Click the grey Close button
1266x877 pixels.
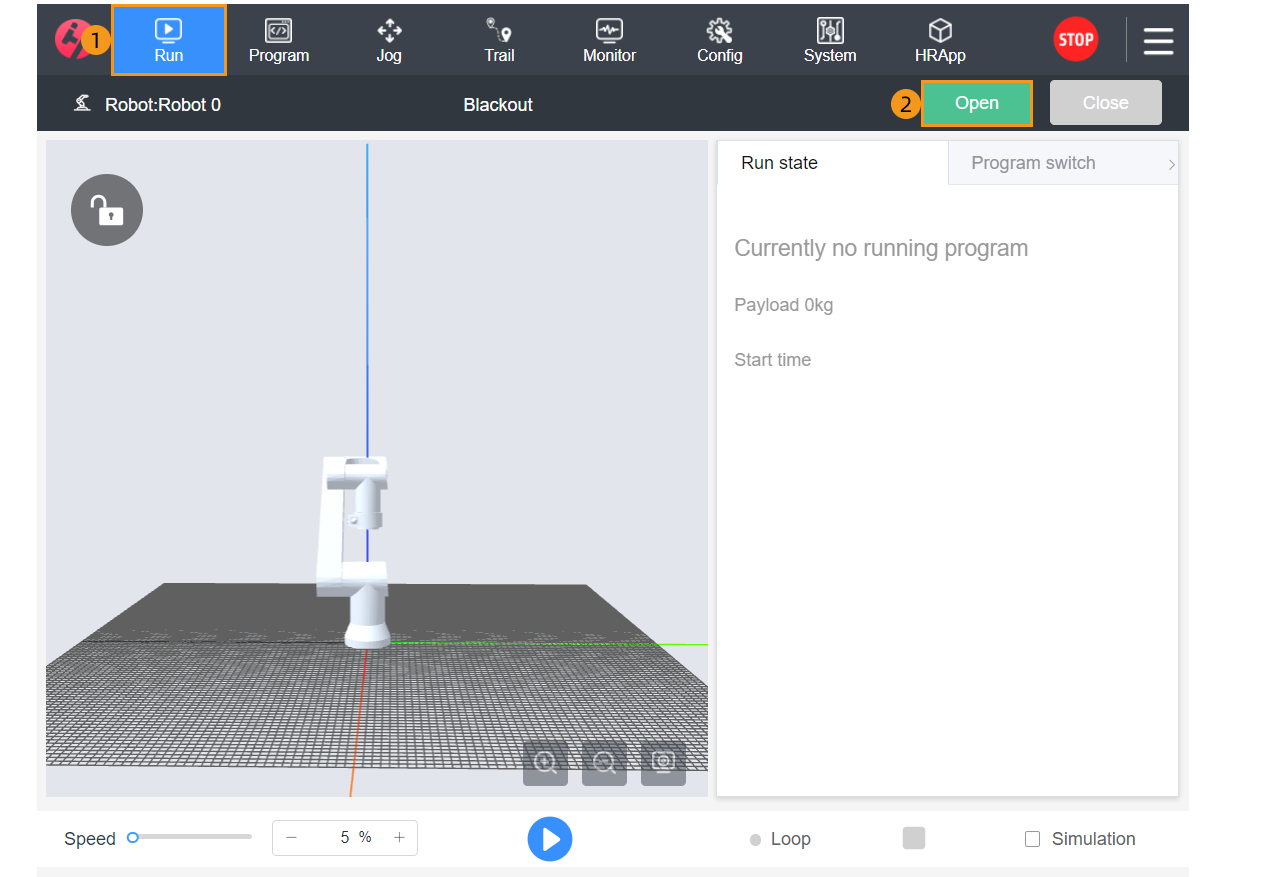(x=1105, y=103)
